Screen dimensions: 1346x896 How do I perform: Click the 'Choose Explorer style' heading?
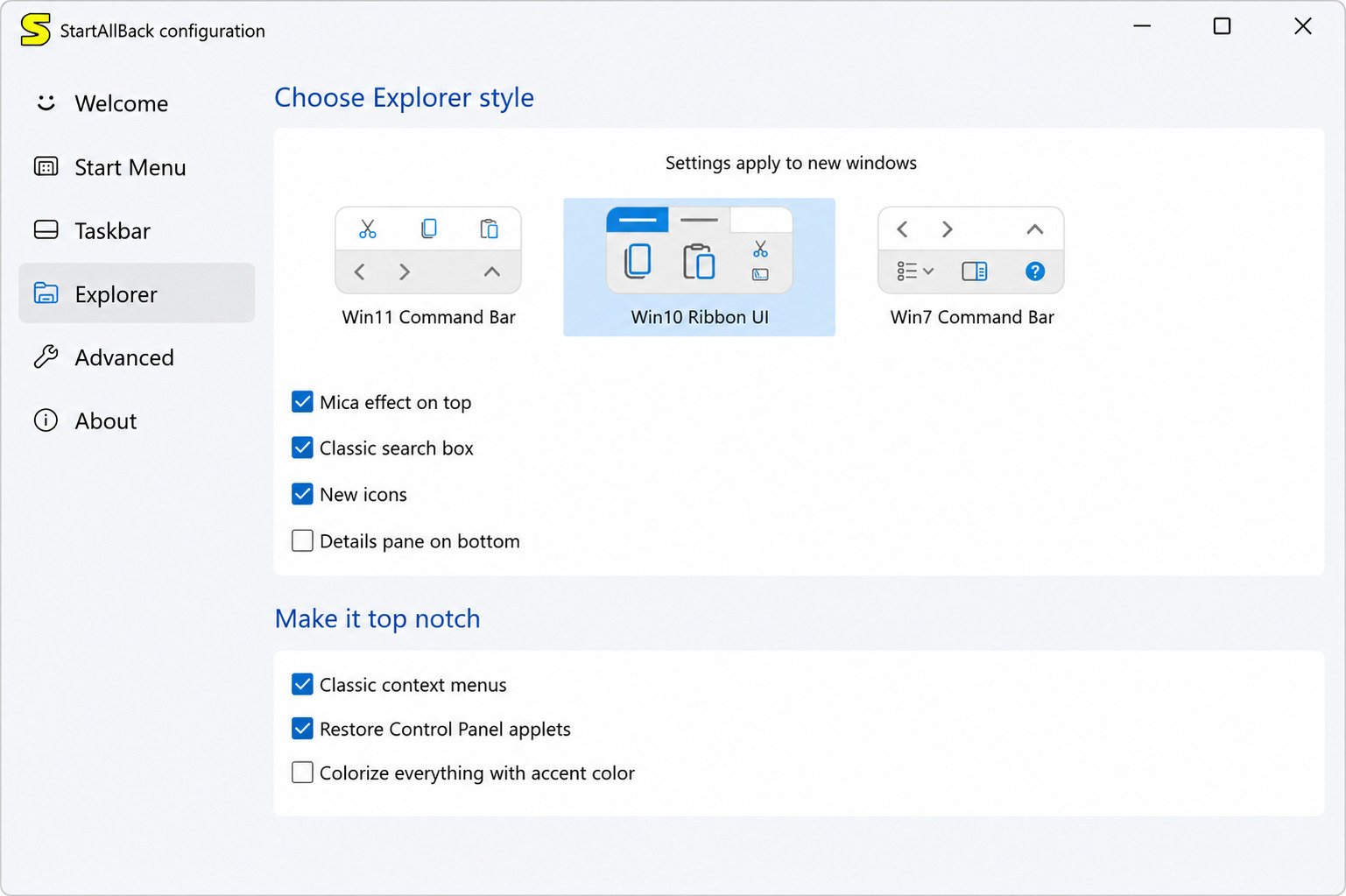click(404, 97)
